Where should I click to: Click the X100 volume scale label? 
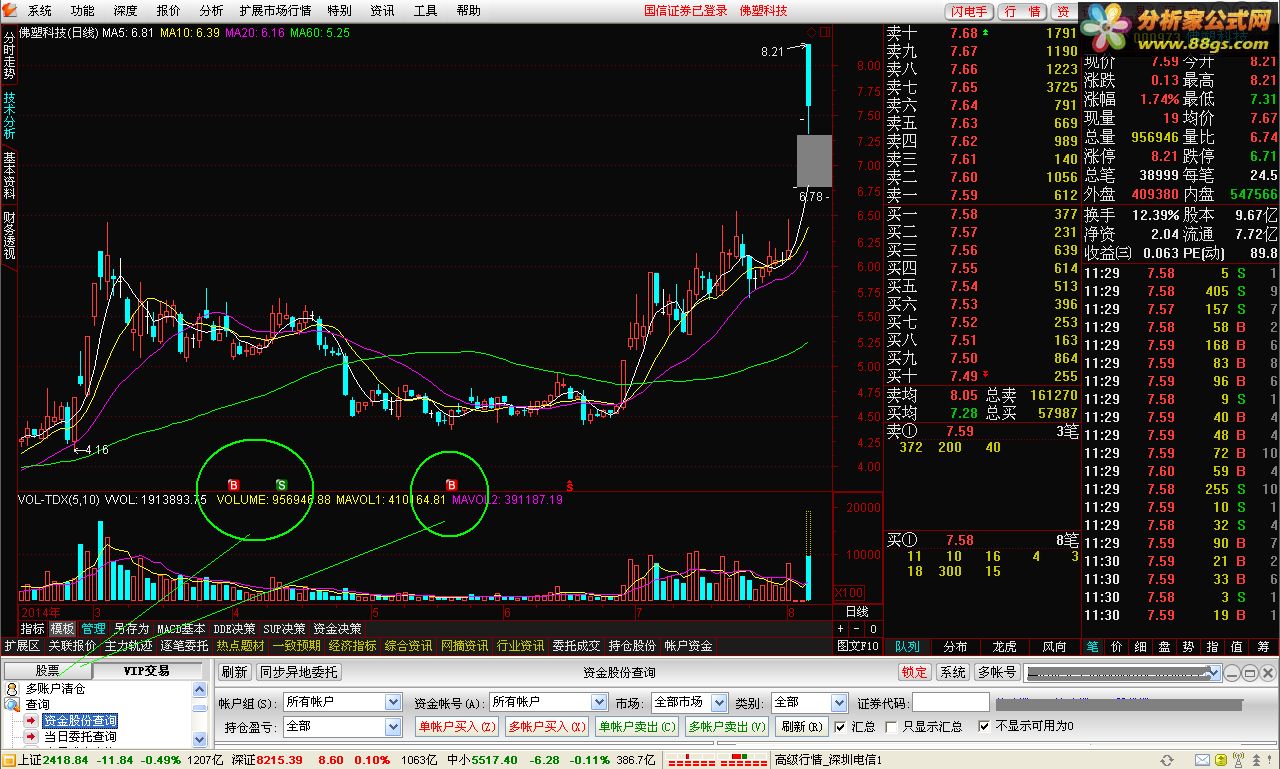pos(849,592)
